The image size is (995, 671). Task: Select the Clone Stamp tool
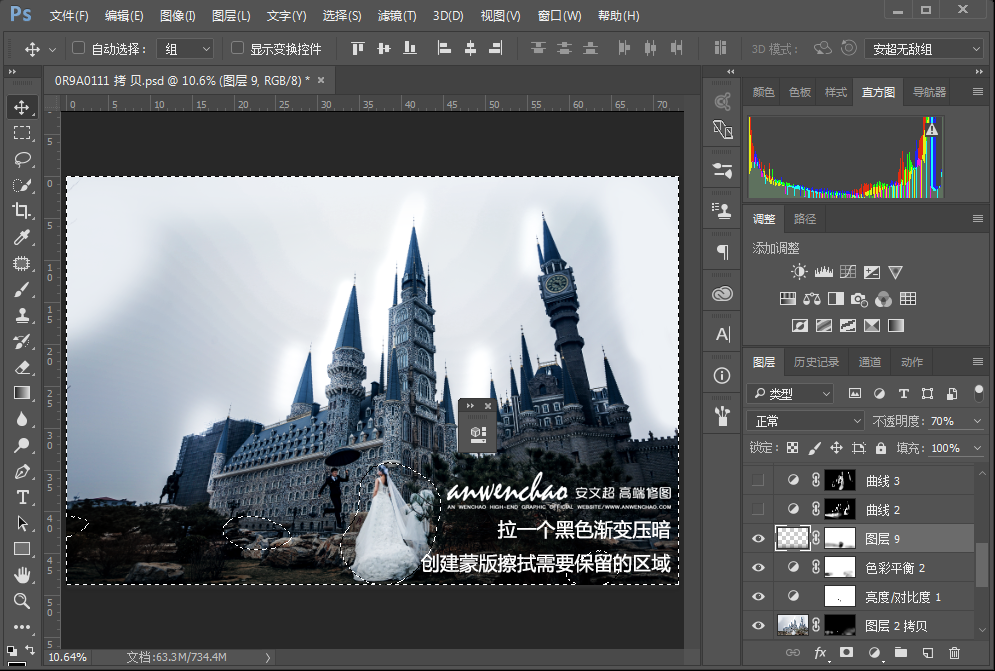22,315
